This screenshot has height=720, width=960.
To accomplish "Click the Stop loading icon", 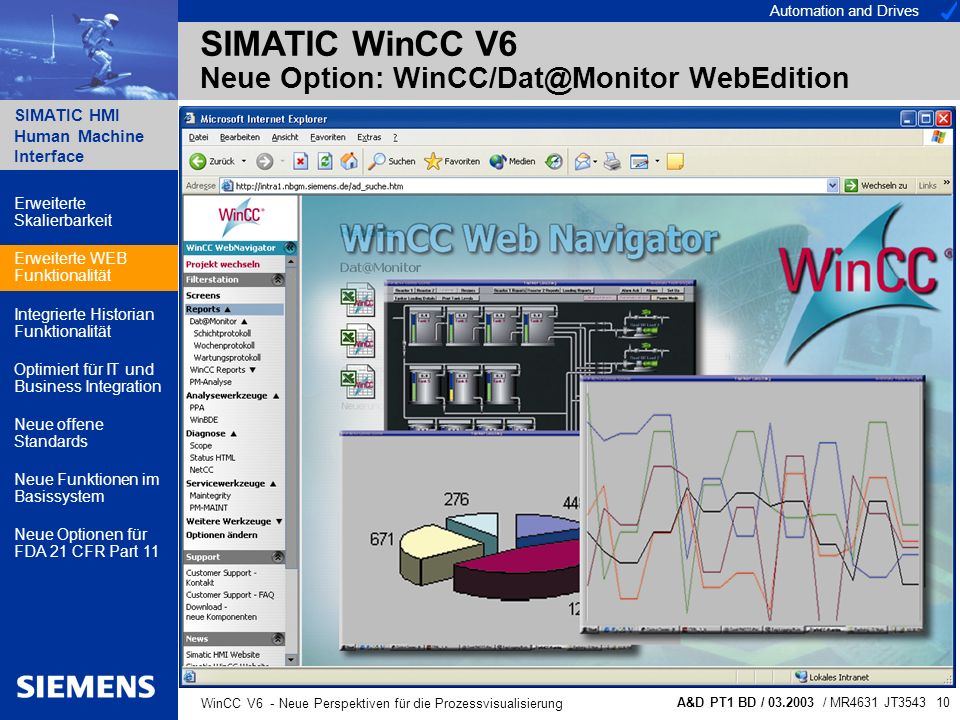I will pos(300,161).
